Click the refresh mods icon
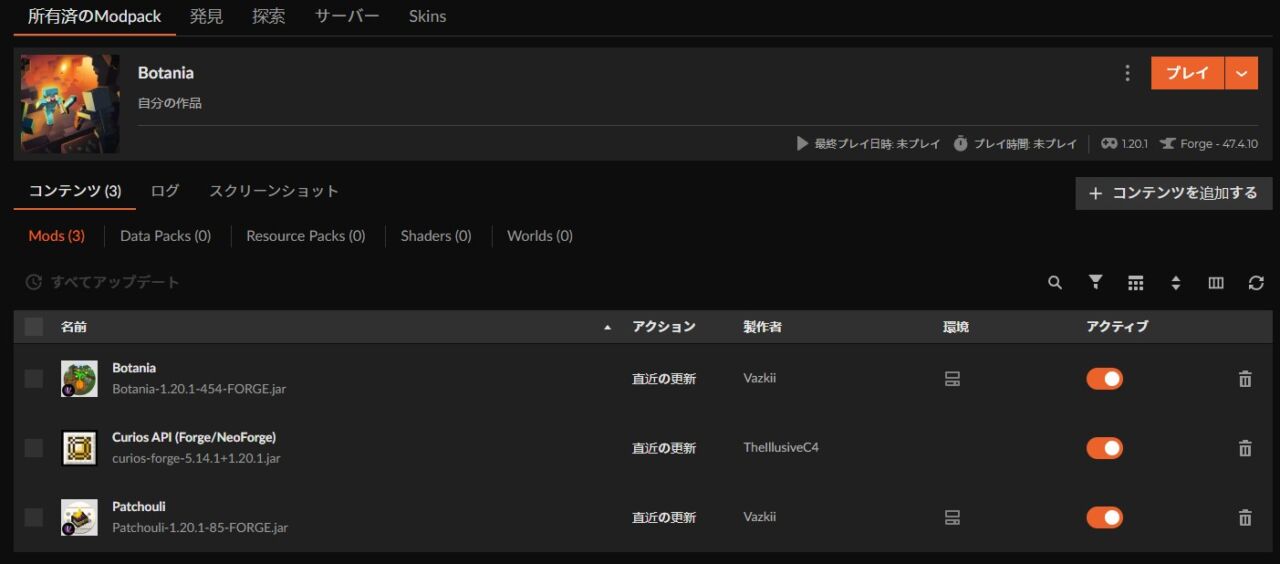 click(x=1256, y=283)
